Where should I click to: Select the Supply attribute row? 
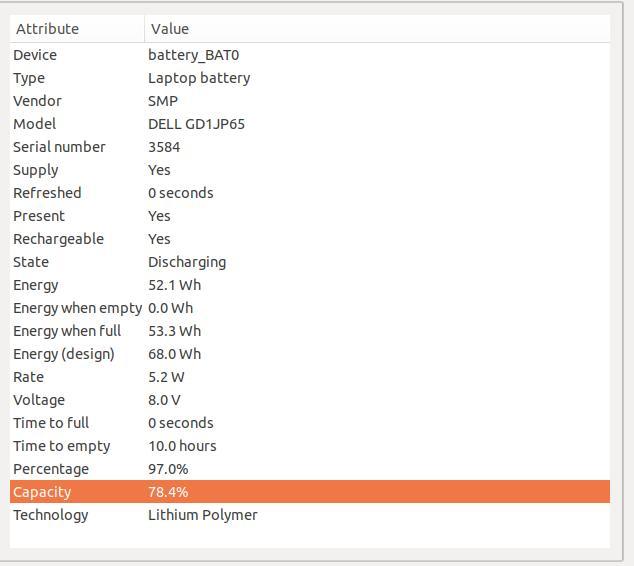(x=310, y=170)
